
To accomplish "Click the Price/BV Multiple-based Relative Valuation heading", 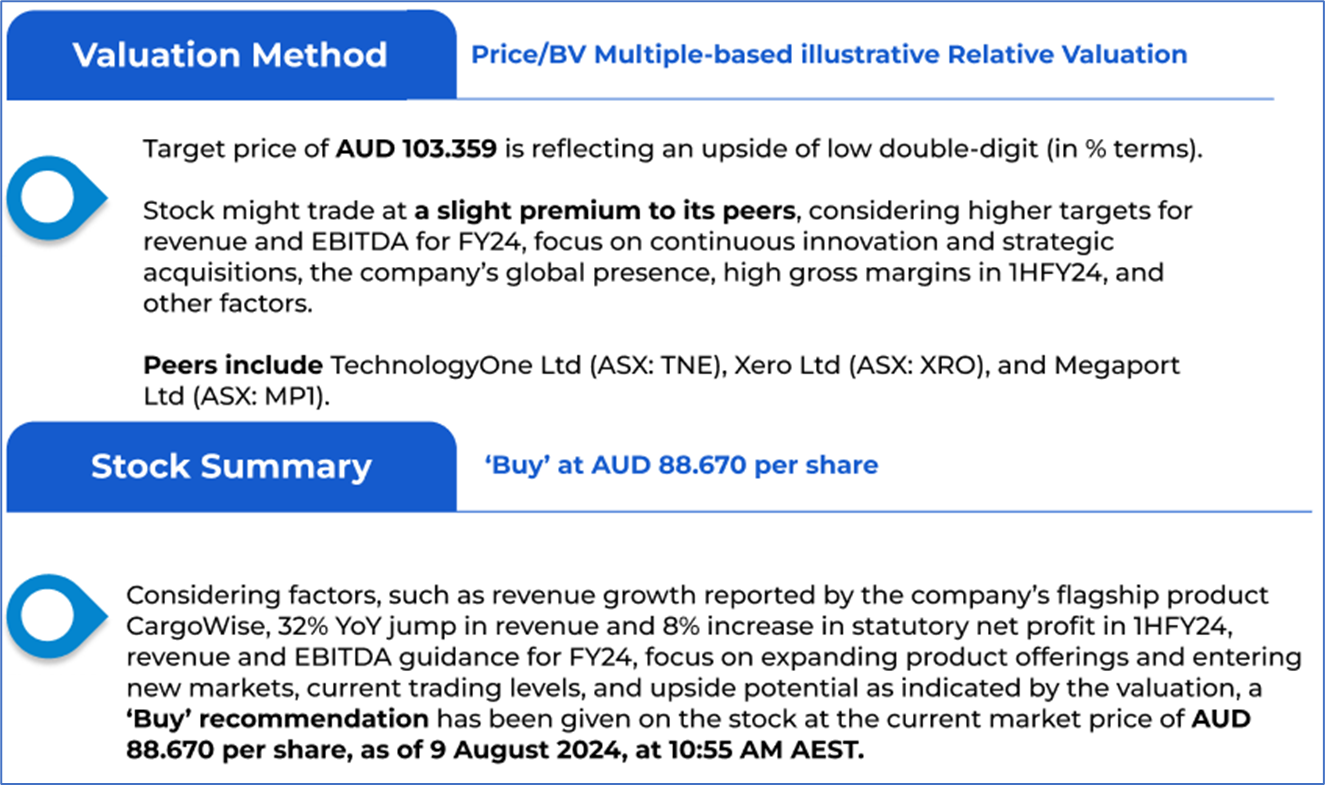I will pyautogui.click(x=829, y=54).
